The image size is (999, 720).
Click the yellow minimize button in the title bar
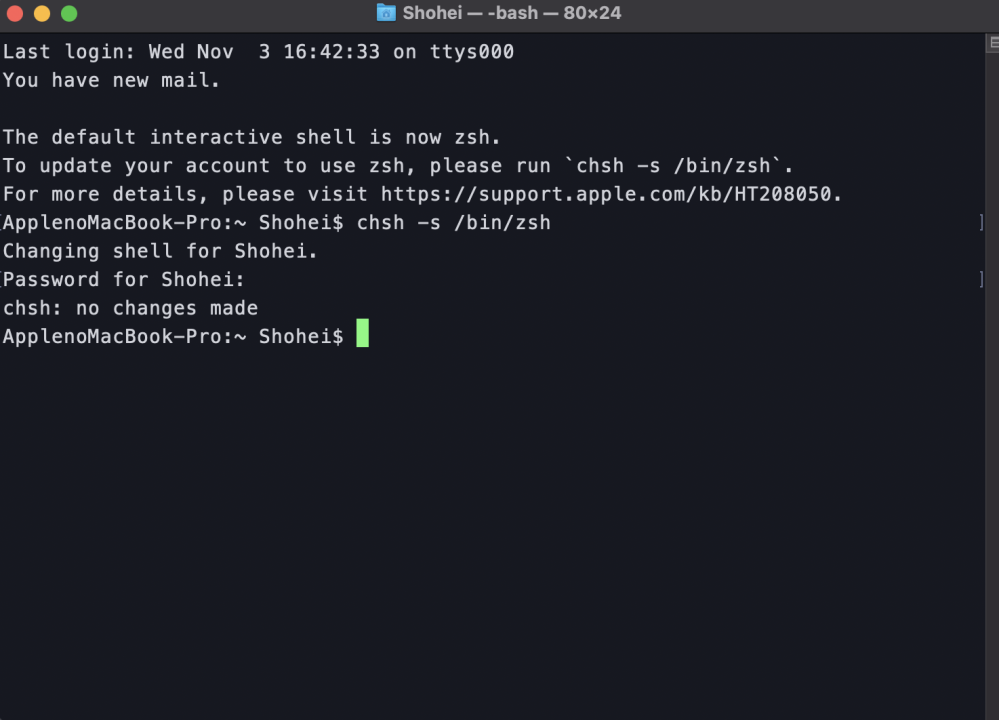40,13
